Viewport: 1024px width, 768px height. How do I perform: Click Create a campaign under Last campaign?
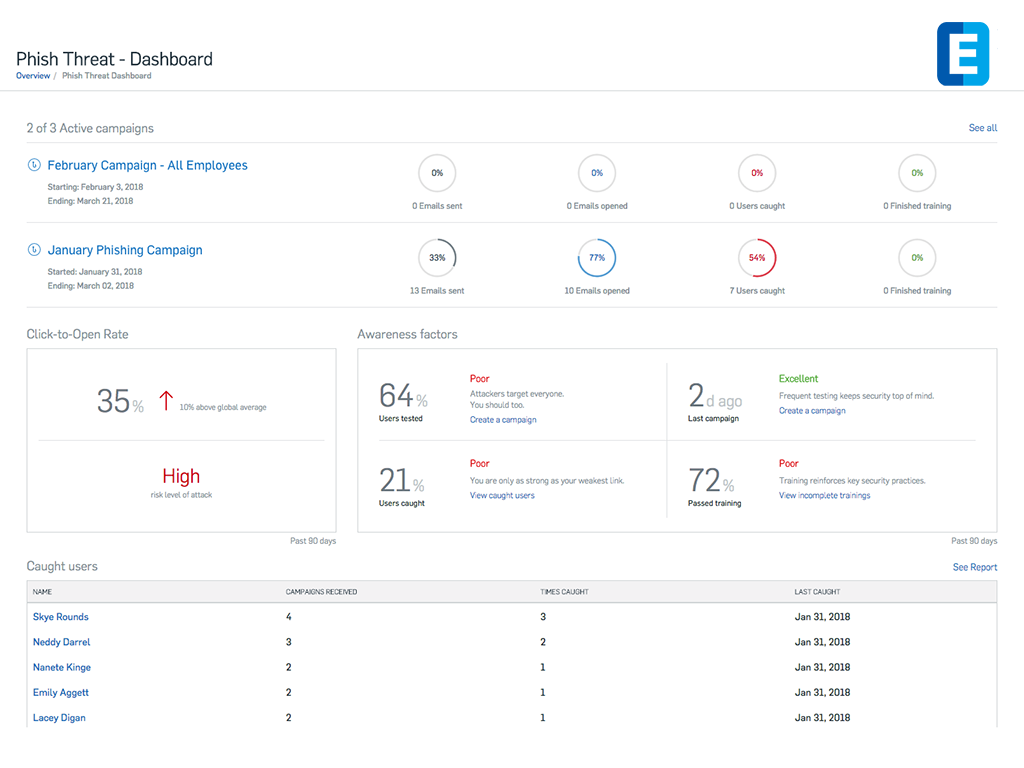812,411
